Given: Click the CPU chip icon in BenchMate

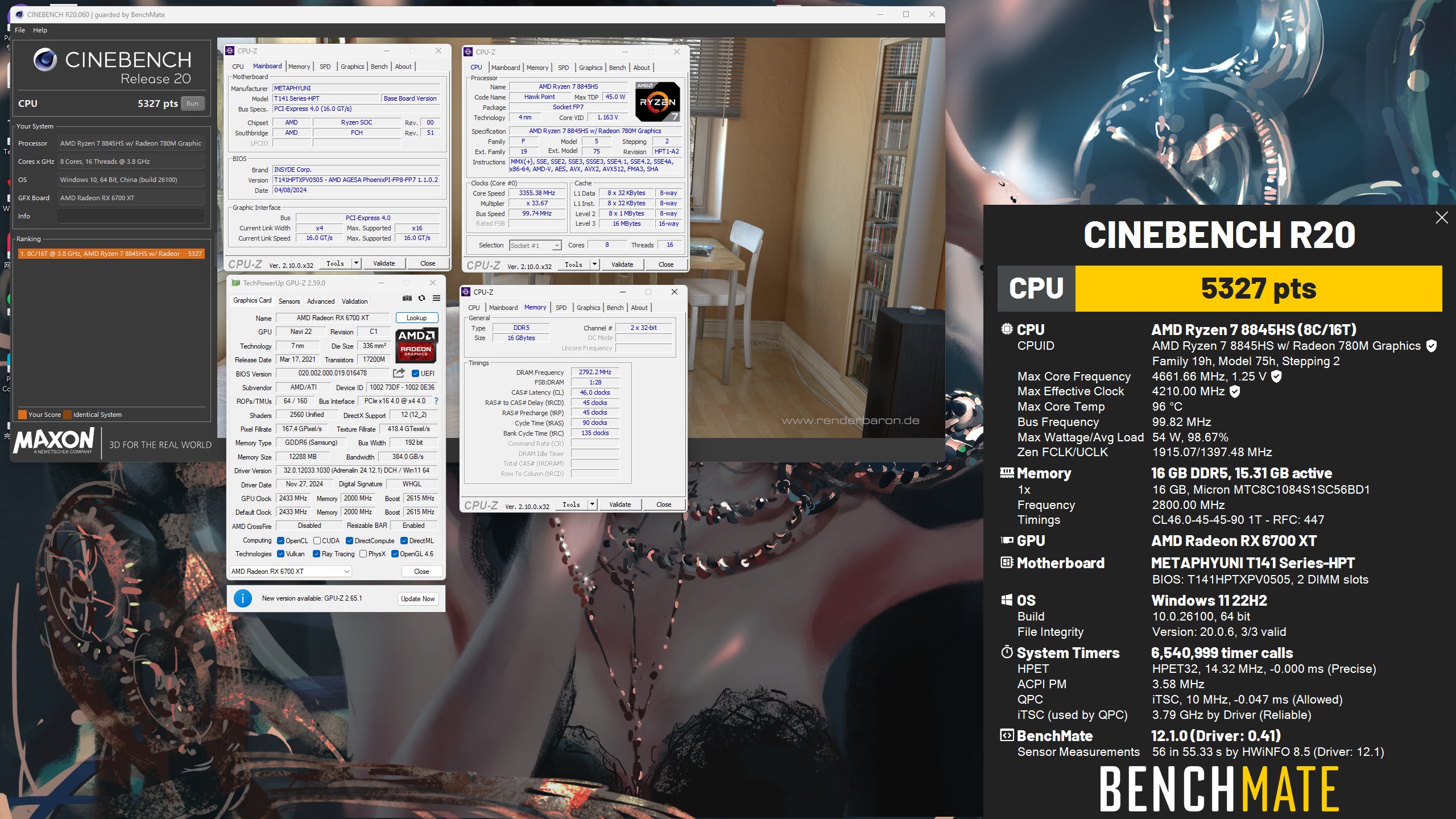Looking at the screenshot, I should [1007, 329].
